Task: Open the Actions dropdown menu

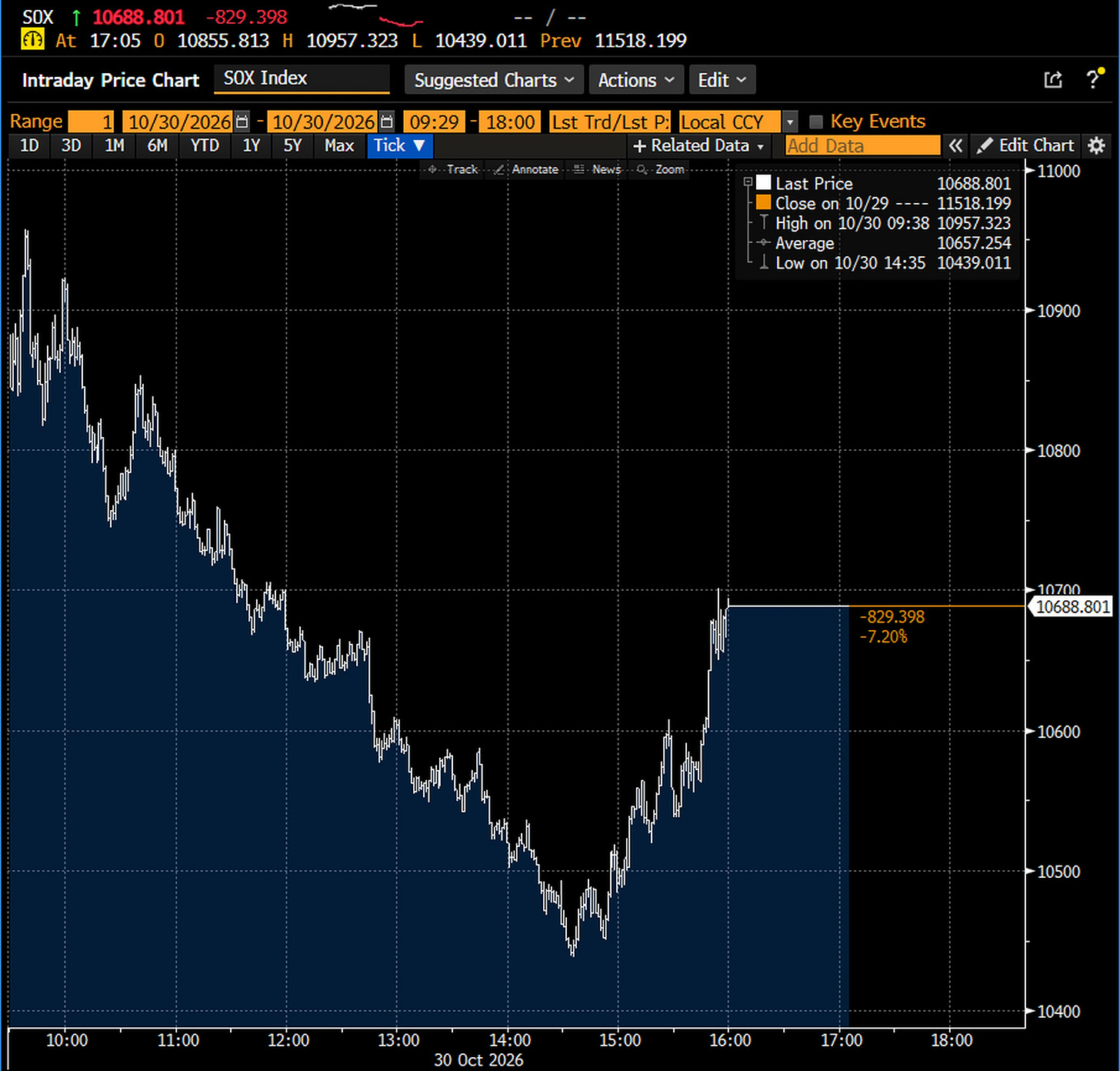Action: pos(635,80)
